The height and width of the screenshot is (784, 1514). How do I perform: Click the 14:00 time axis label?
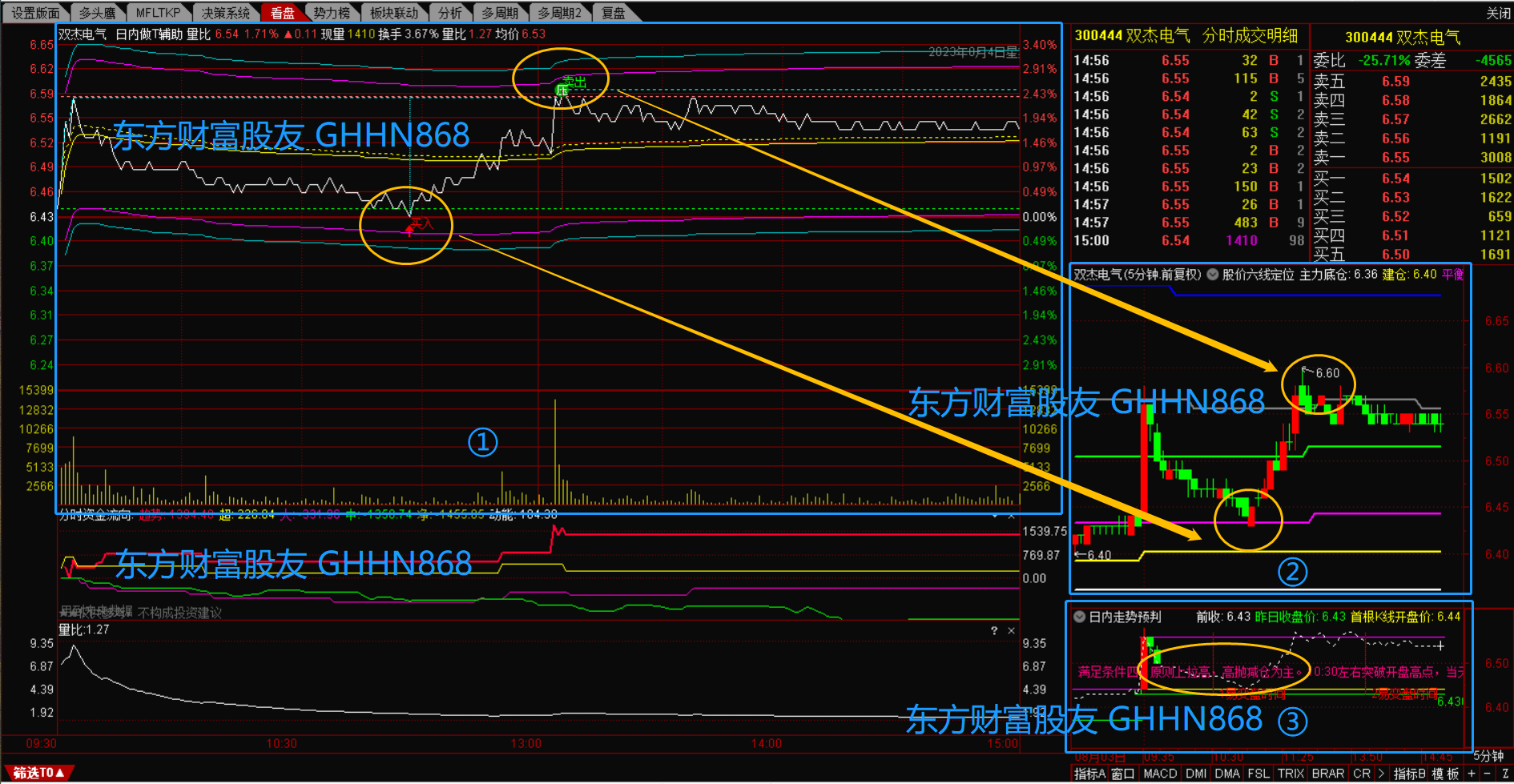pyautogui.click(x=767, y=744)
